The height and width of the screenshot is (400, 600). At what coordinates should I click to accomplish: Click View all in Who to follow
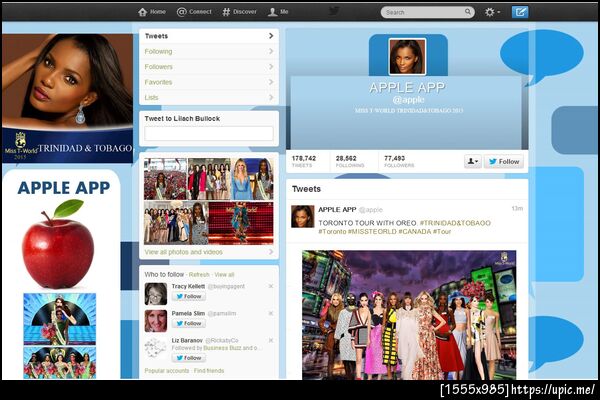(224, 275)
